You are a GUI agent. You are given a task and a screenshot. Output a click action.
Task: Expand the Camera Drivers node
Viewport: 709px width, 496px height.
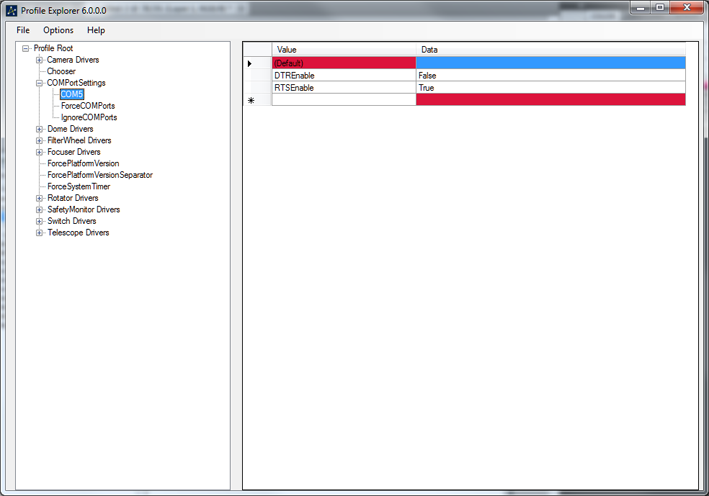point(39,60)
